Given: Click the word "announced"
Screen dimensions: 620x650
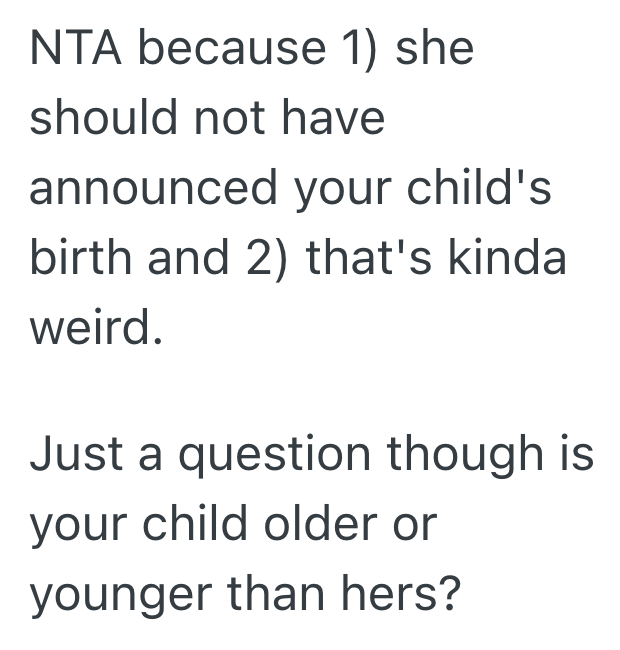Looking at the screenshot, I should point(153,188).
